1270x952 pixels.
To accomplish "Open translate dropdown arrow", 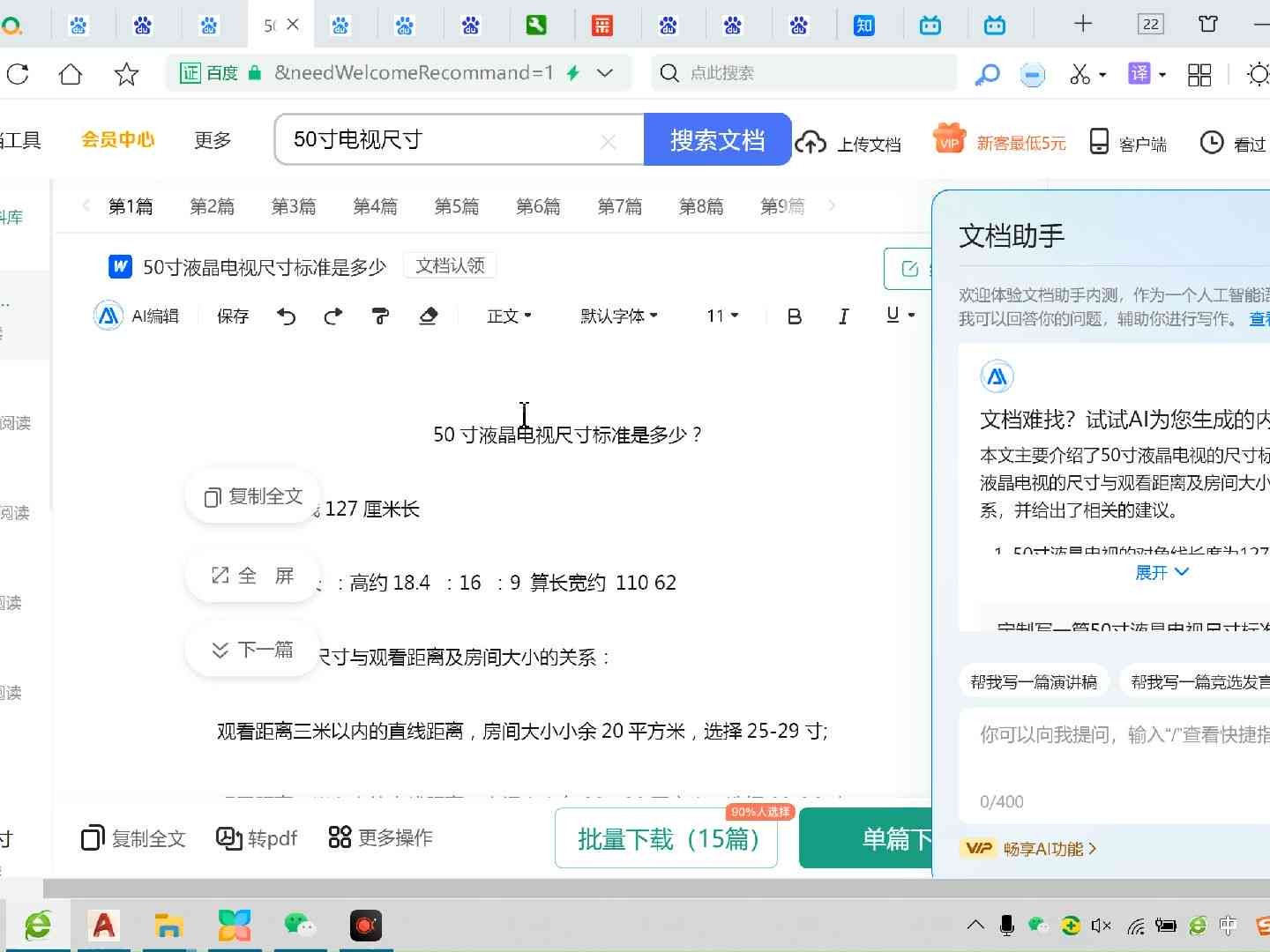I will pos(1162,75).
